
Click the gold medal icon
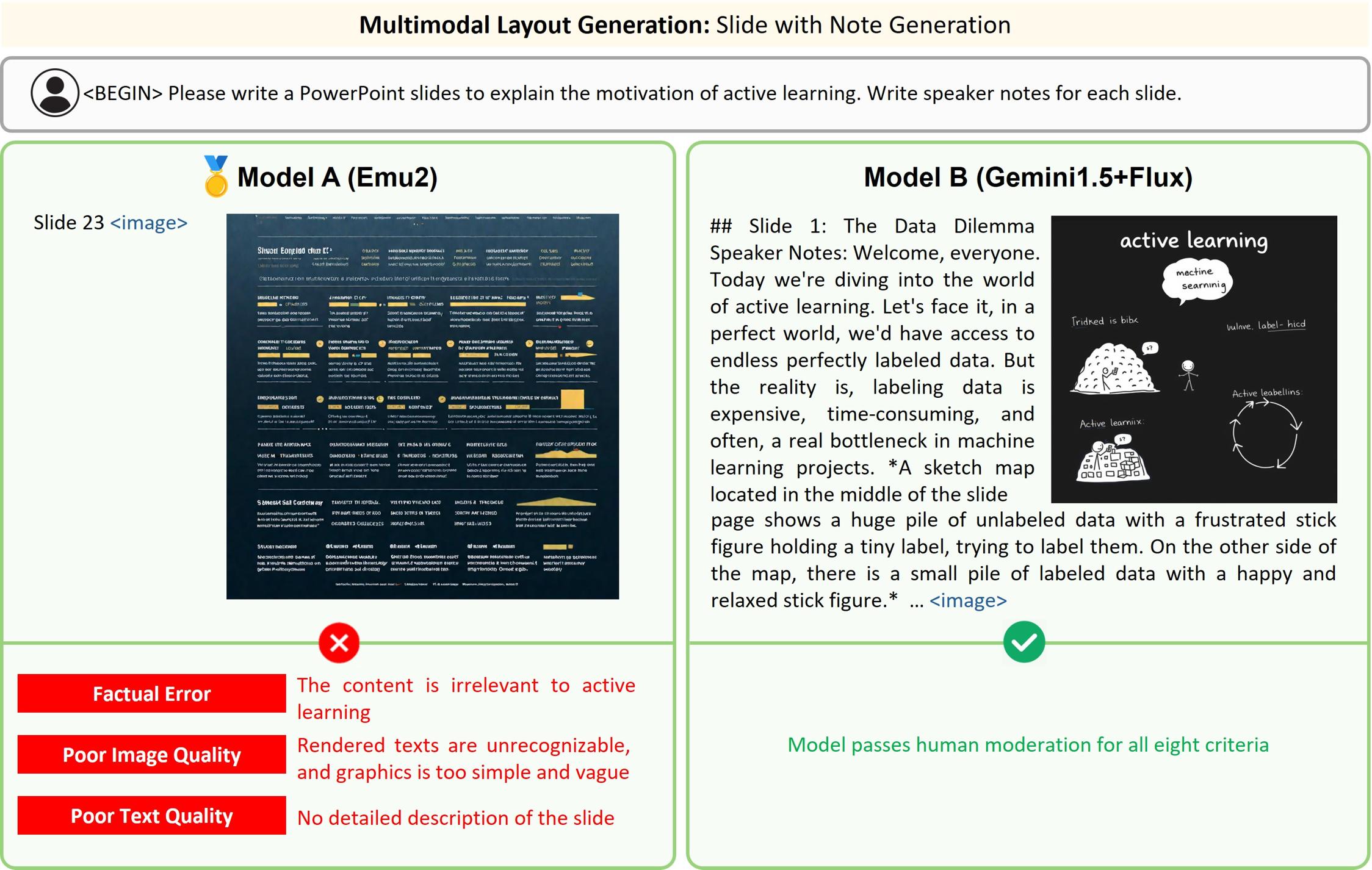215,176
